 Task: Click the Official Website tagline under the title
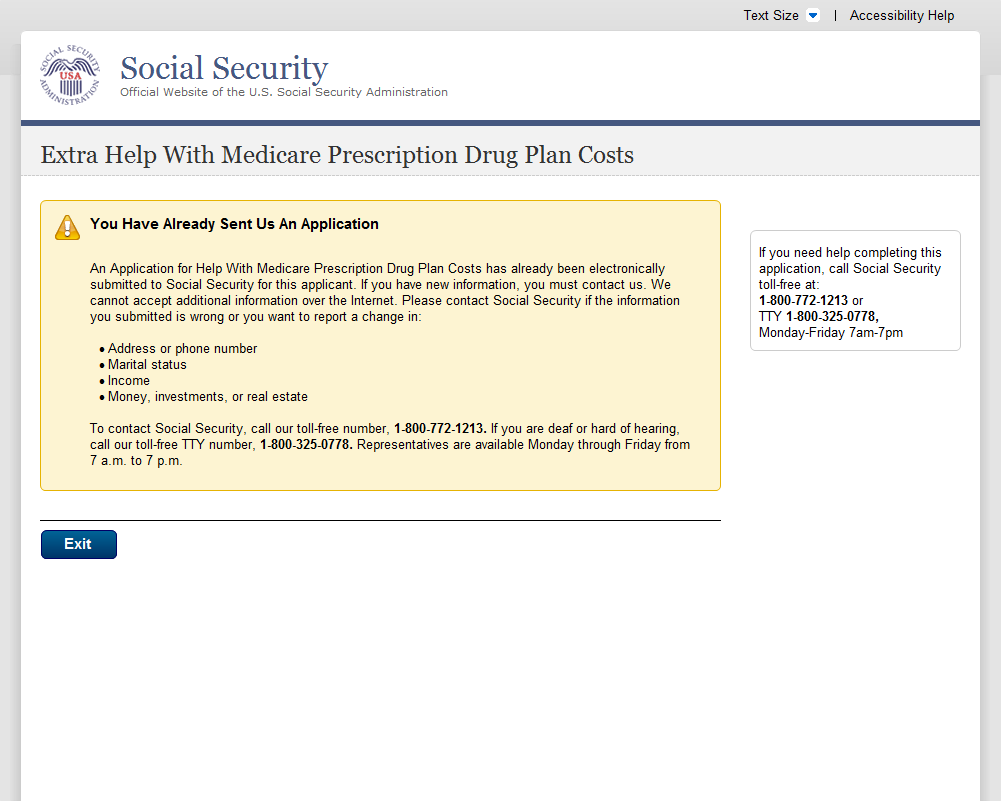pyautogui.click(x=284, y=93)
